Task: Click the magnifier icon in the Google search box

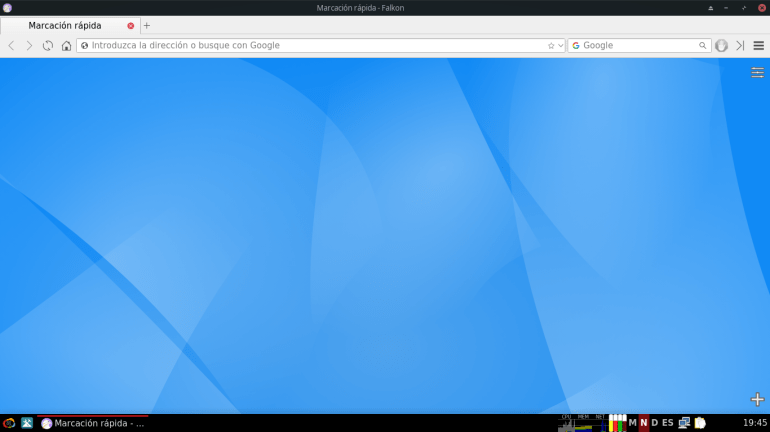Action: (x=703, y=46)
